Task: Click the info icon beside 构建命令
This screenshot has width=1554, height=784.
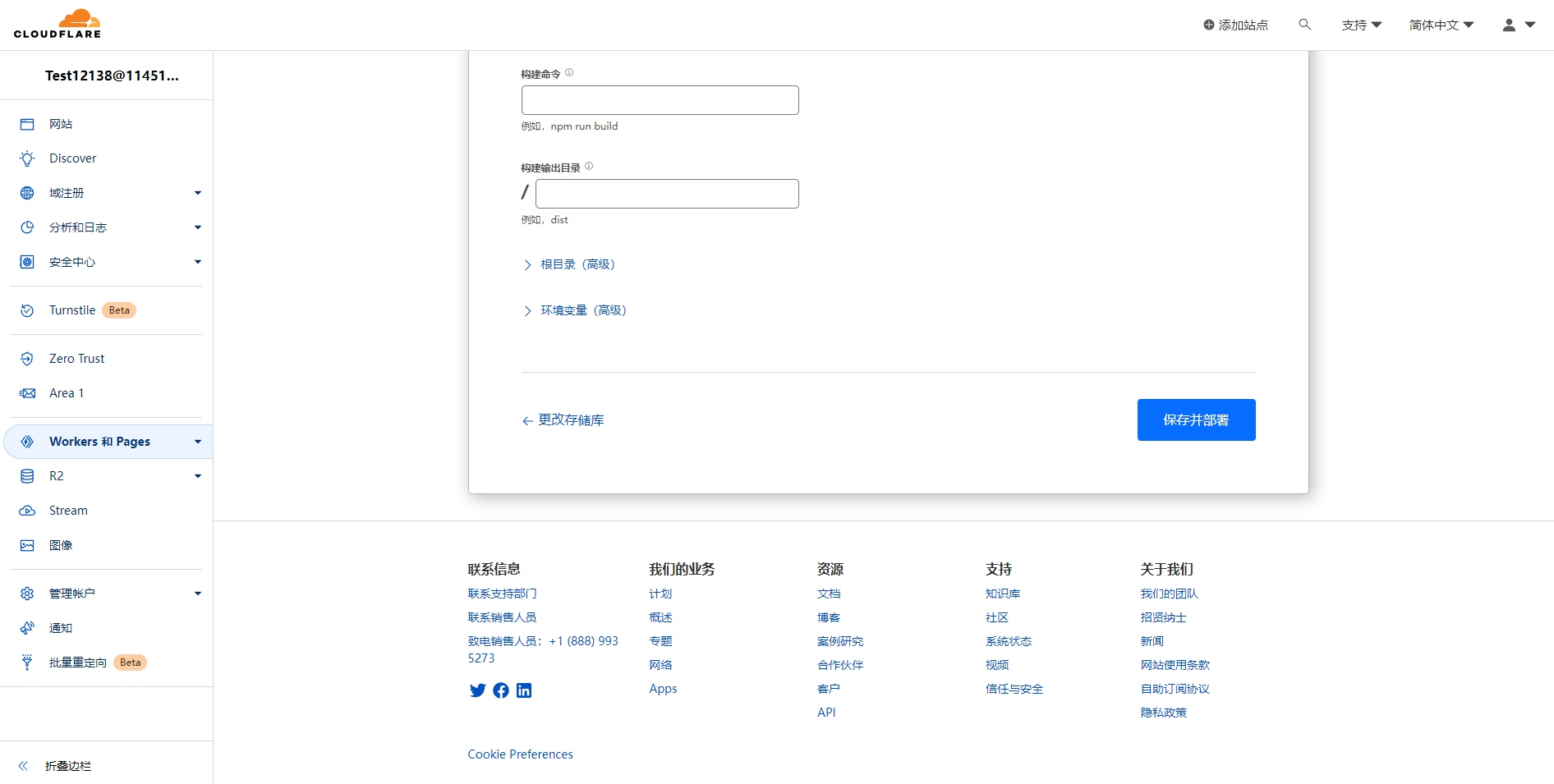Action: click(x=569, y=73)
